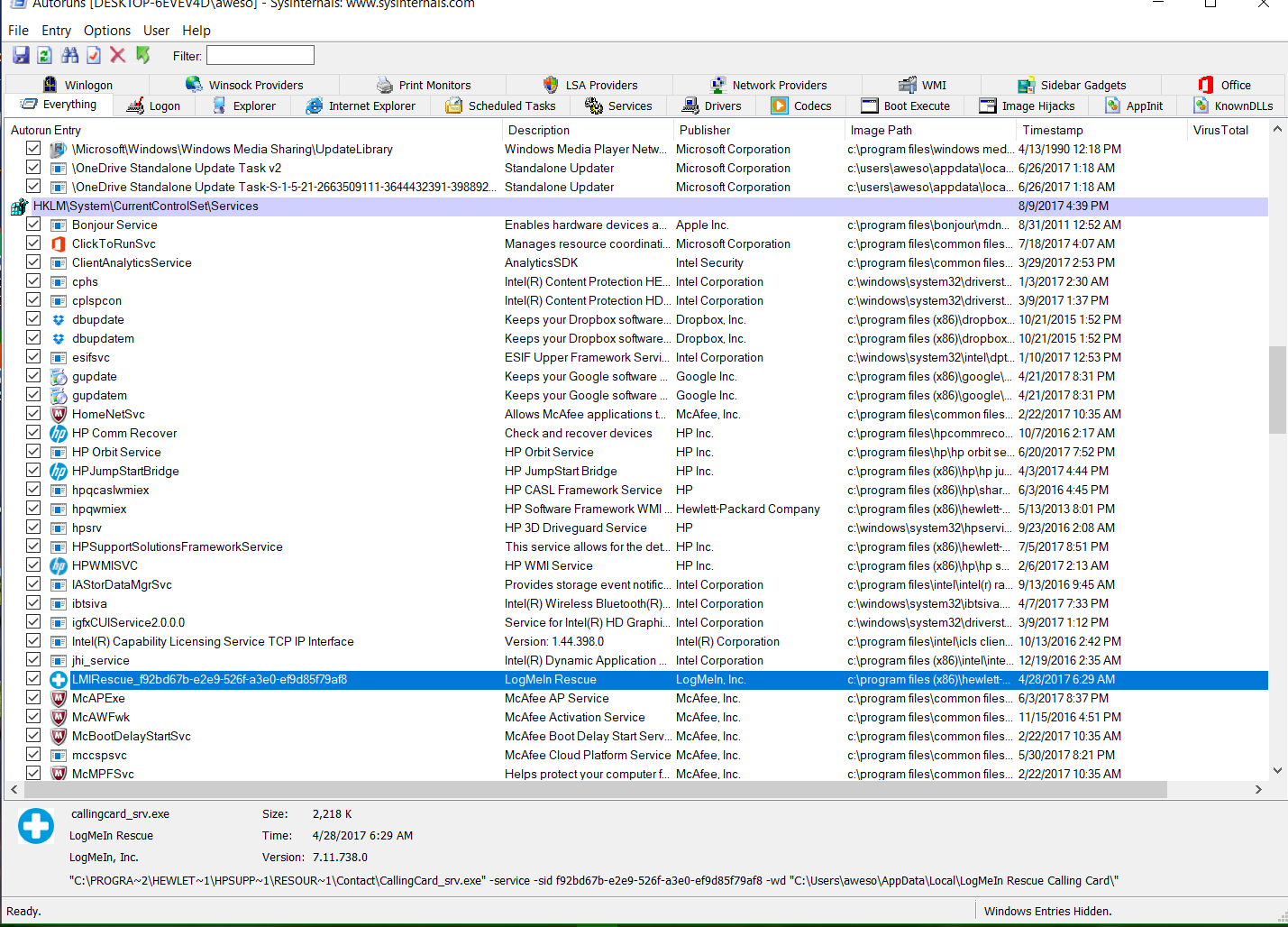Click inside the Filter text field

260,55
